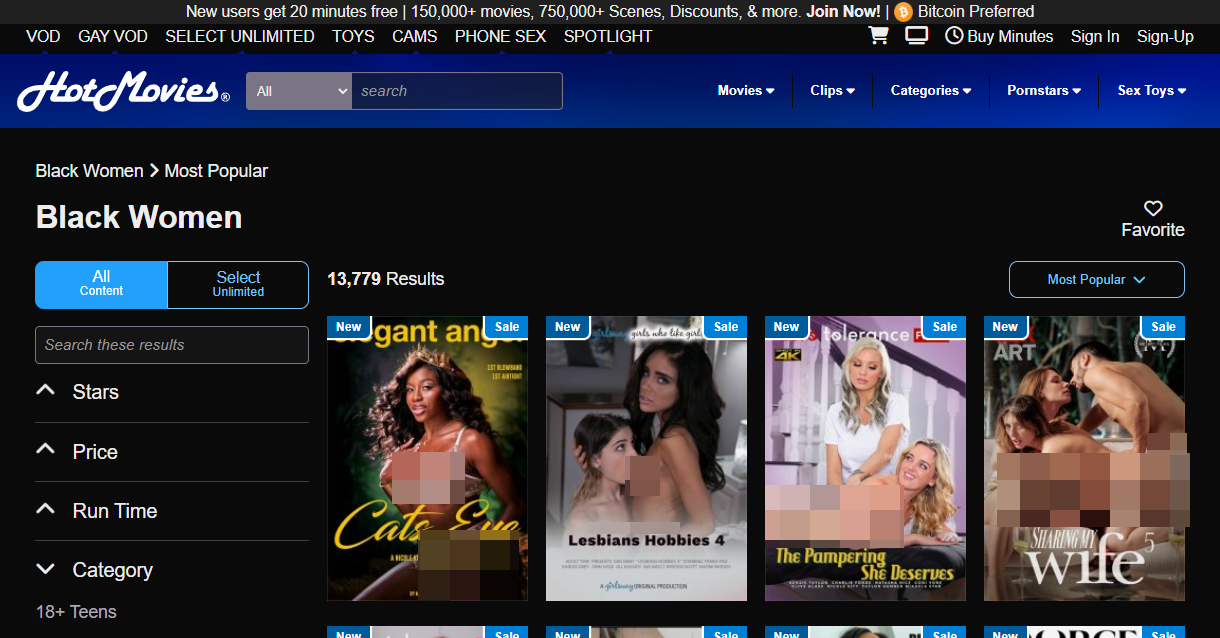The width and height of the screenshot is (1220, 638).
Task: Click the TV screen icon in top bar
Action: point(916,36)
